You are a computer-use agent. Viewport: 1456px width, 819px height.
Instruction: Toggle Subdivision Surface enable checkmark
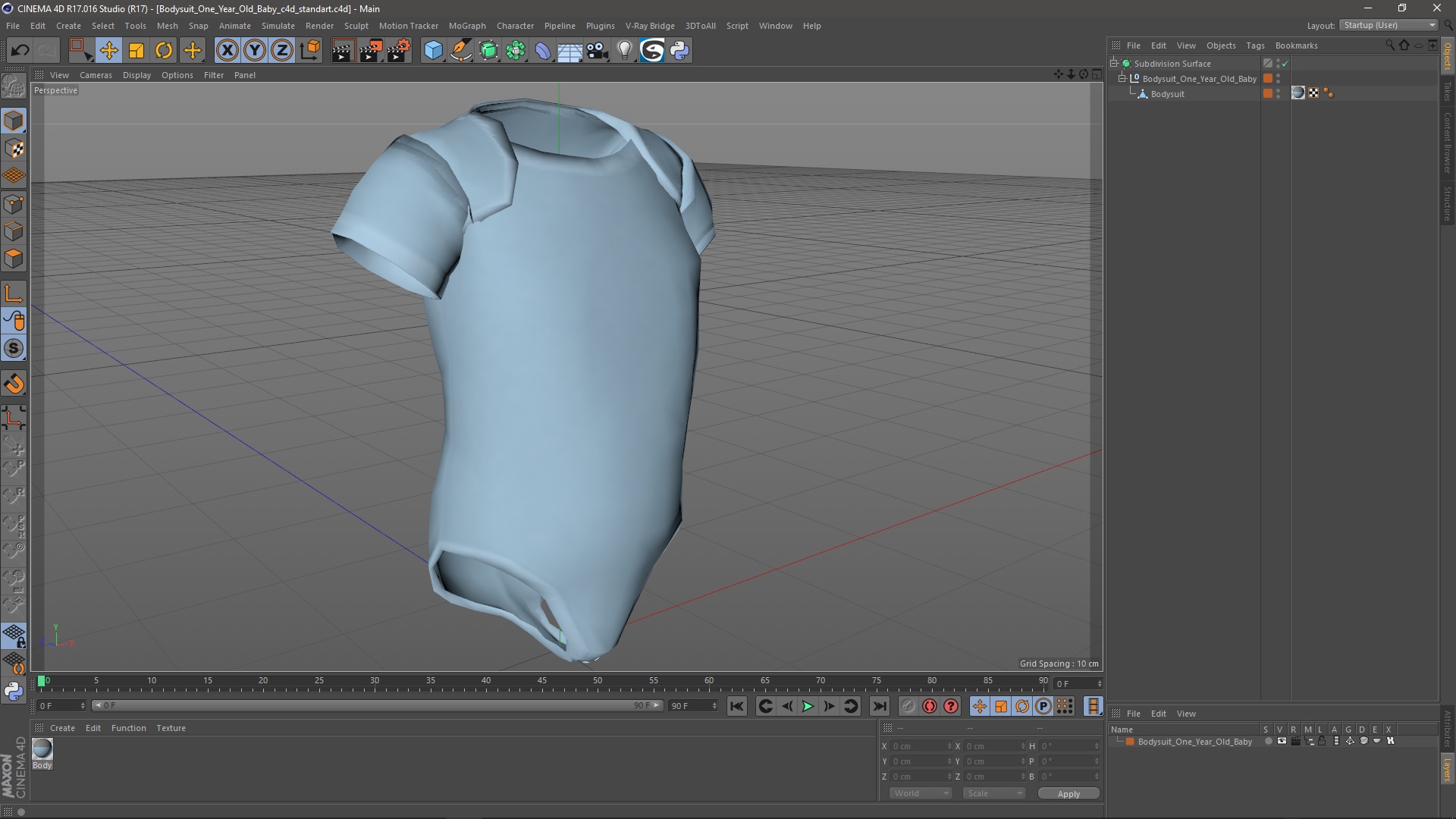(x=1285, y=64)
